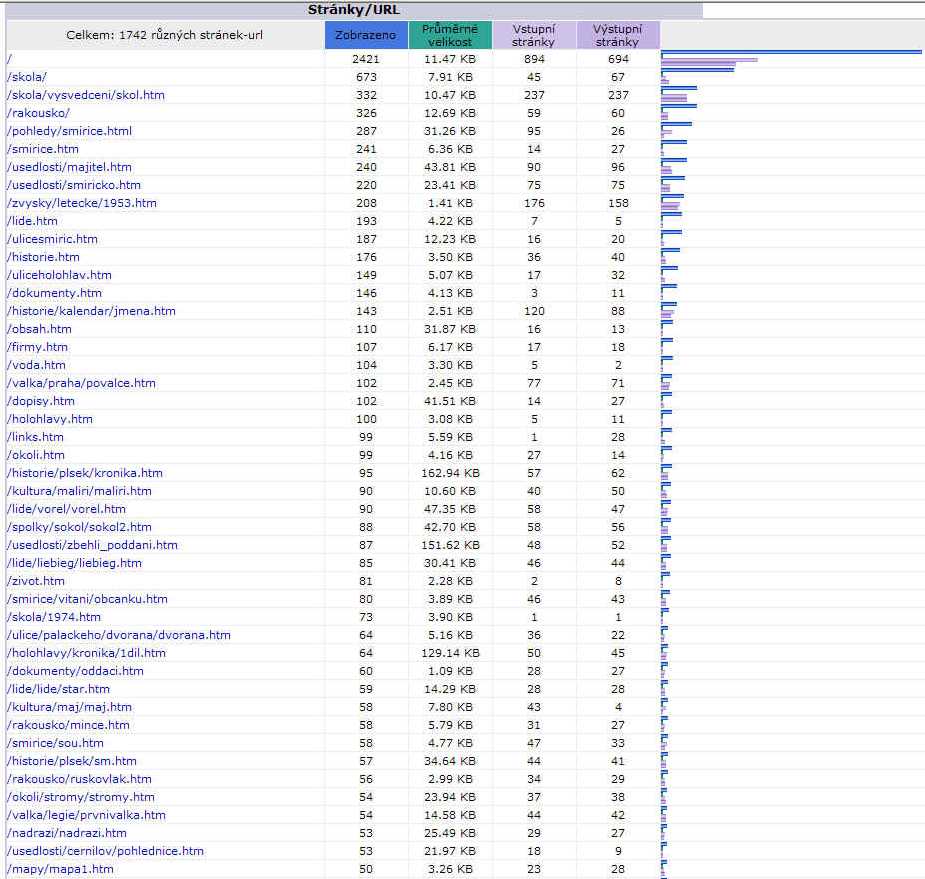
Task: Open /rakousko/mince.htm link
Action: point(68,725)
